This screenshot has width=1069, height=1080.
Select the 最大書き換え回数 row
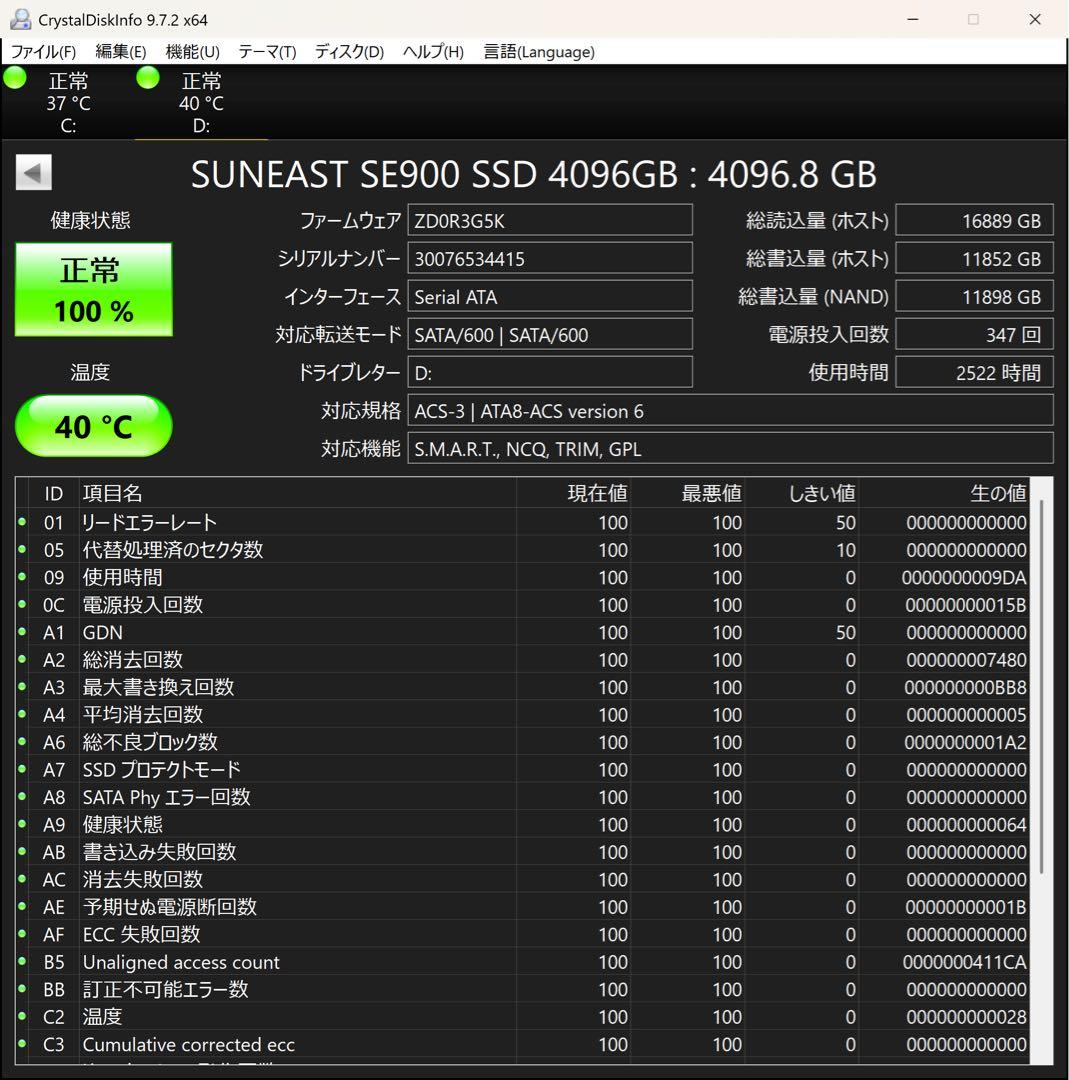pos(522,687)
